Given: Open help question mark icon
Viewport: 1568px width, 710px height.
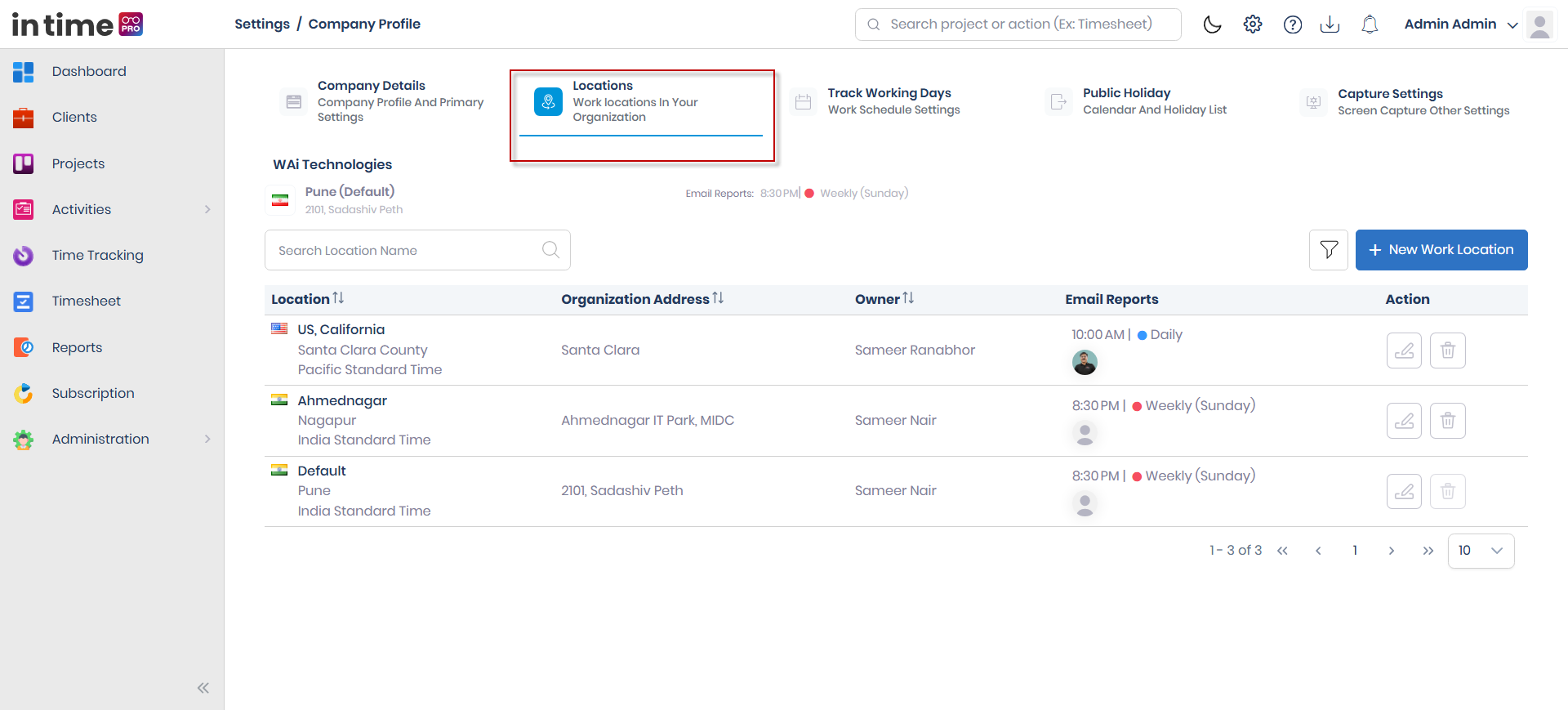Looking at the screenshot, I should [1293, 25].
